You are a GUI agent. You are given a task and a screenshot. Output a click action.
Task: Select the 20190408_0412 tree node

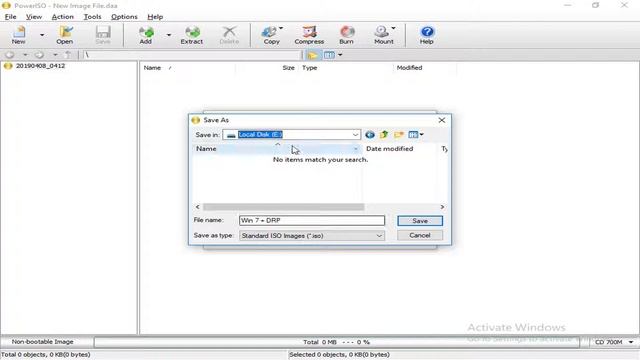click(x=40, y=66)
